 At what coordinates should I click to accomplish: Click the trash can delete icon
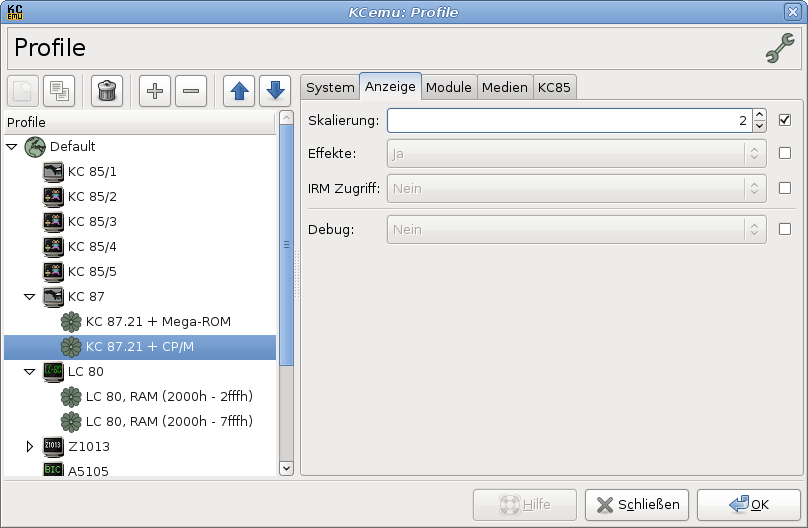click(x=107, y=91)
